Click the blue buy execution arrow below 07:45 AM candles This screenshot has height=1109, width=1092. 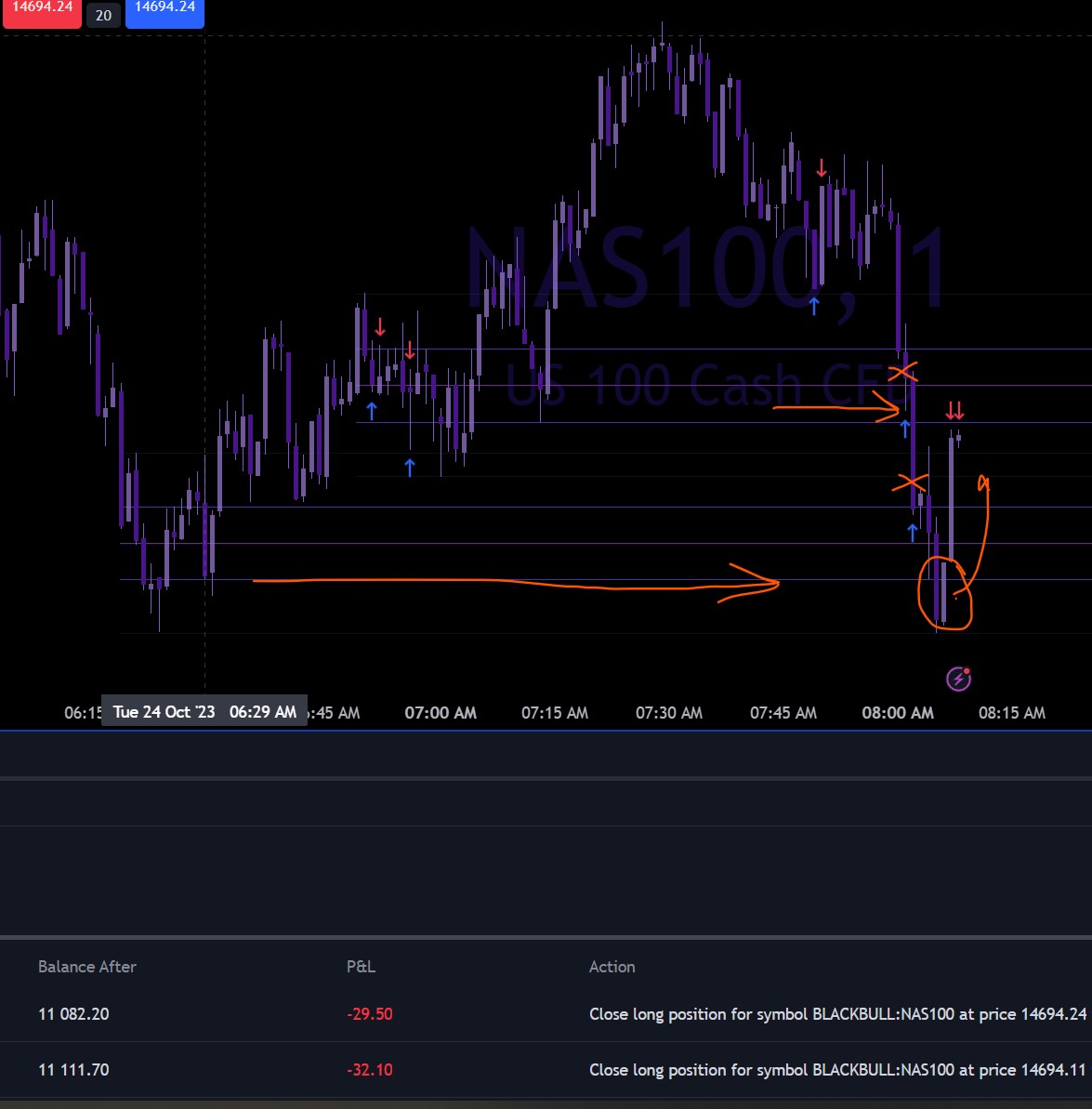click(814, 306)
